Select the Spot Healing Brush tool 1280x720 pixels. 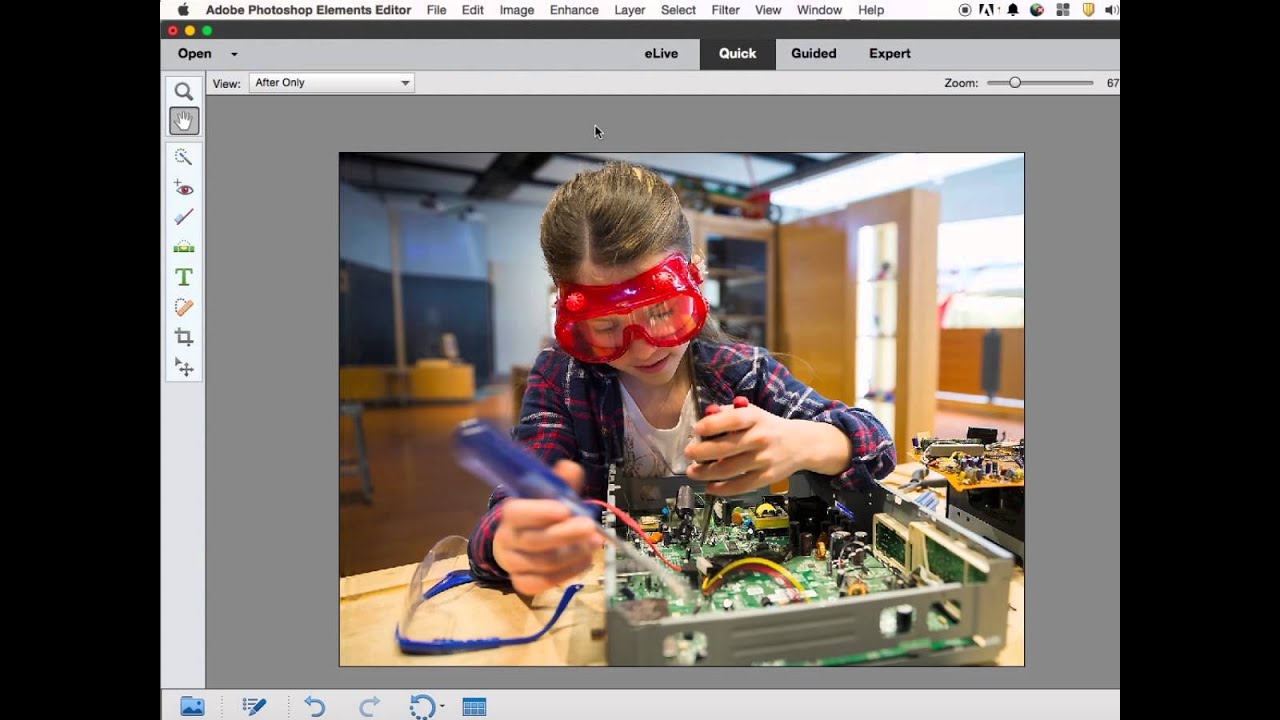tap(183, 307)
